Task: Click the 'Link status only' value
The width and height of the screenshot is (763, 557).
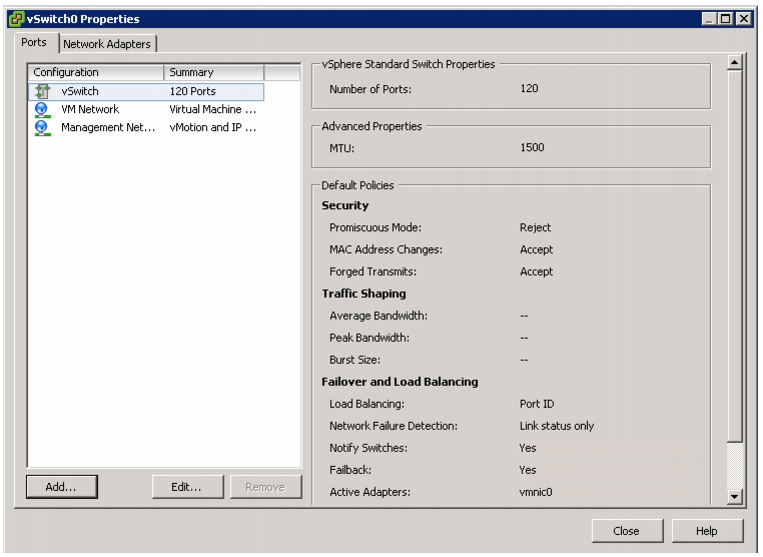Action: (x=557, y=426)
